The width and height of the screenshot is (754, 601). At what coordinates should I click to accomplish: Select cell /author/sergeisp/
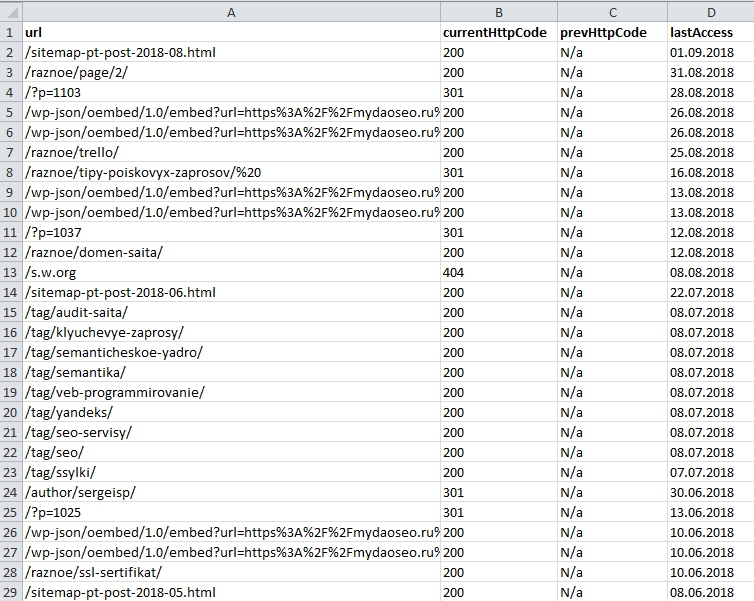pyautogui.click(x=231, y=492)
